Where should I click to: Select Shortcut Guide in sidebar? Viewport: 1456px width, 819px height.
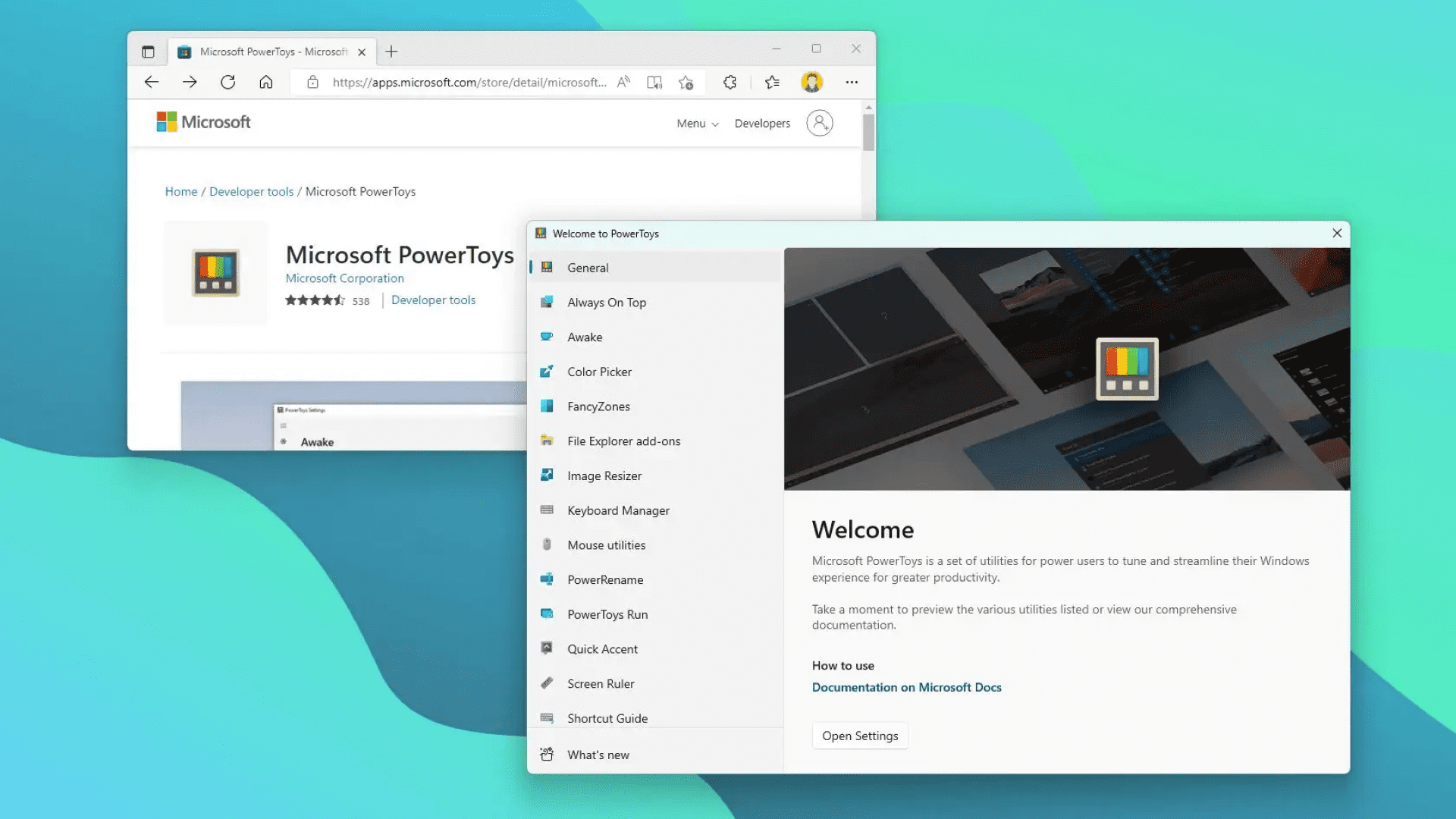coord(655,717)
